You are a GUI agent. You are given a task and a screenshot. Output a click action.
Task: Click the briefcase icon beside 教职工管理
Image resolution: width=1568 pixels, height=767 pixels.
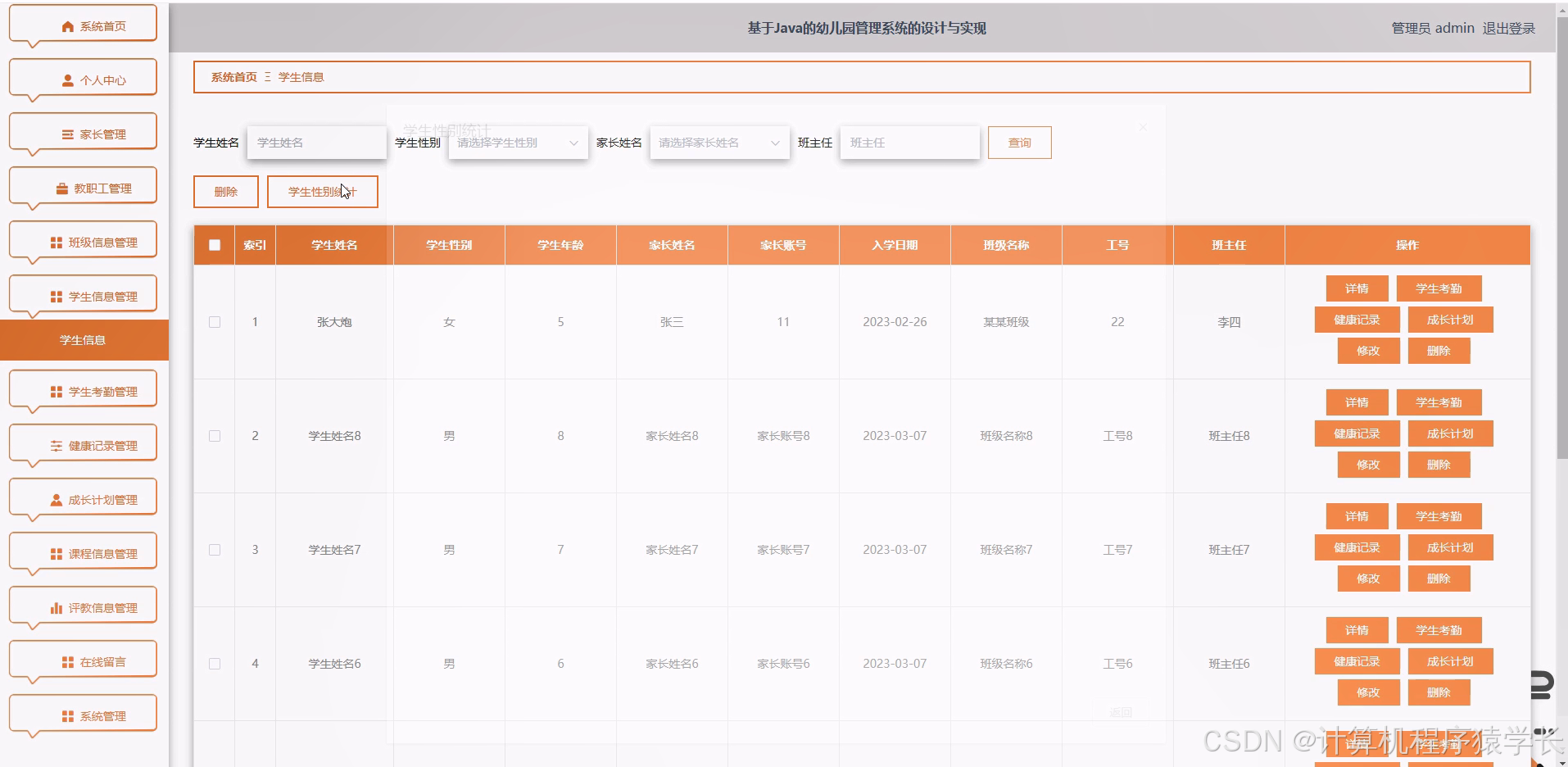coord(62,188)
